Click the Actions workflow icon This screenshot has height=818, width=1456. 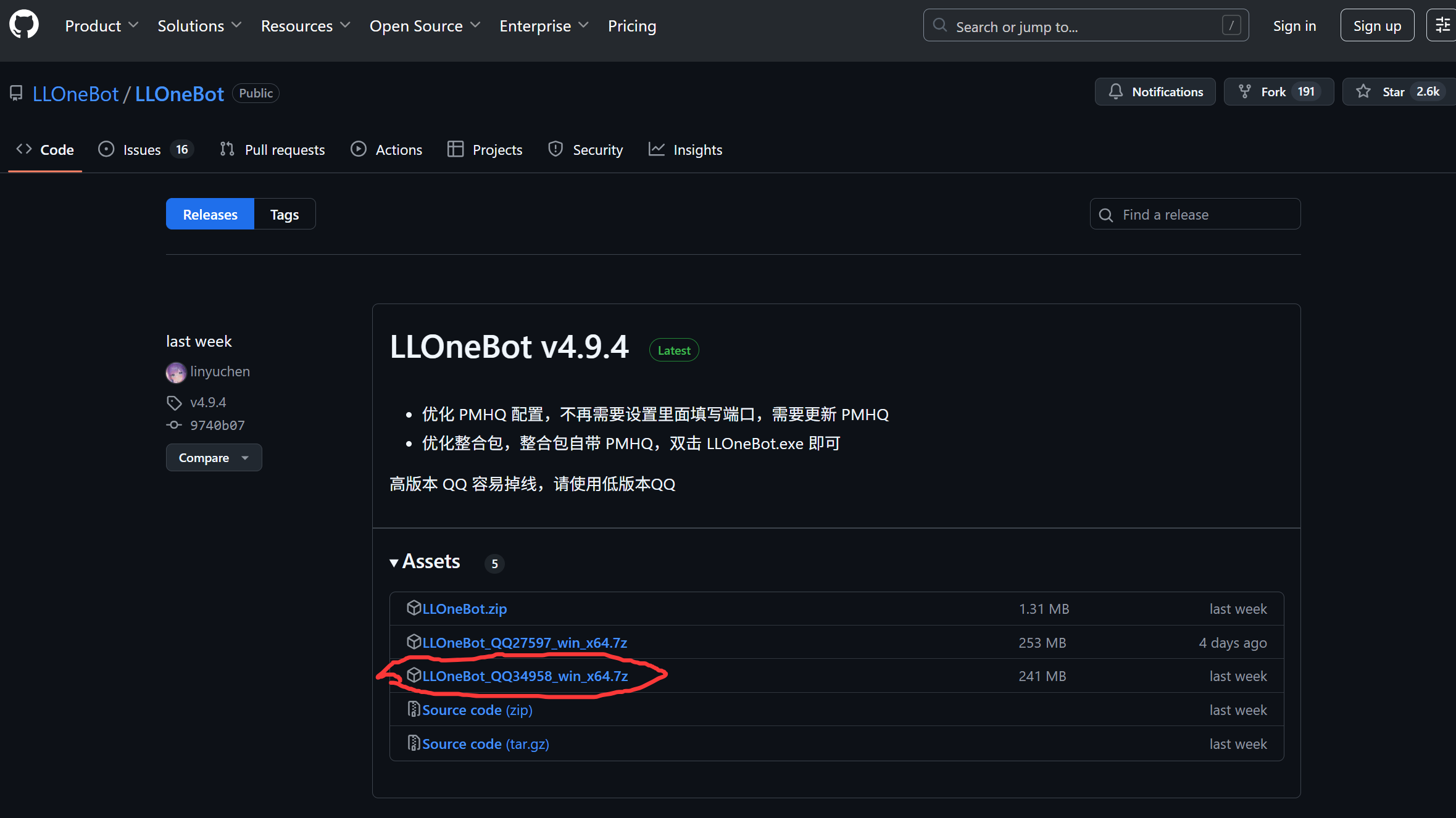point(359,149)
